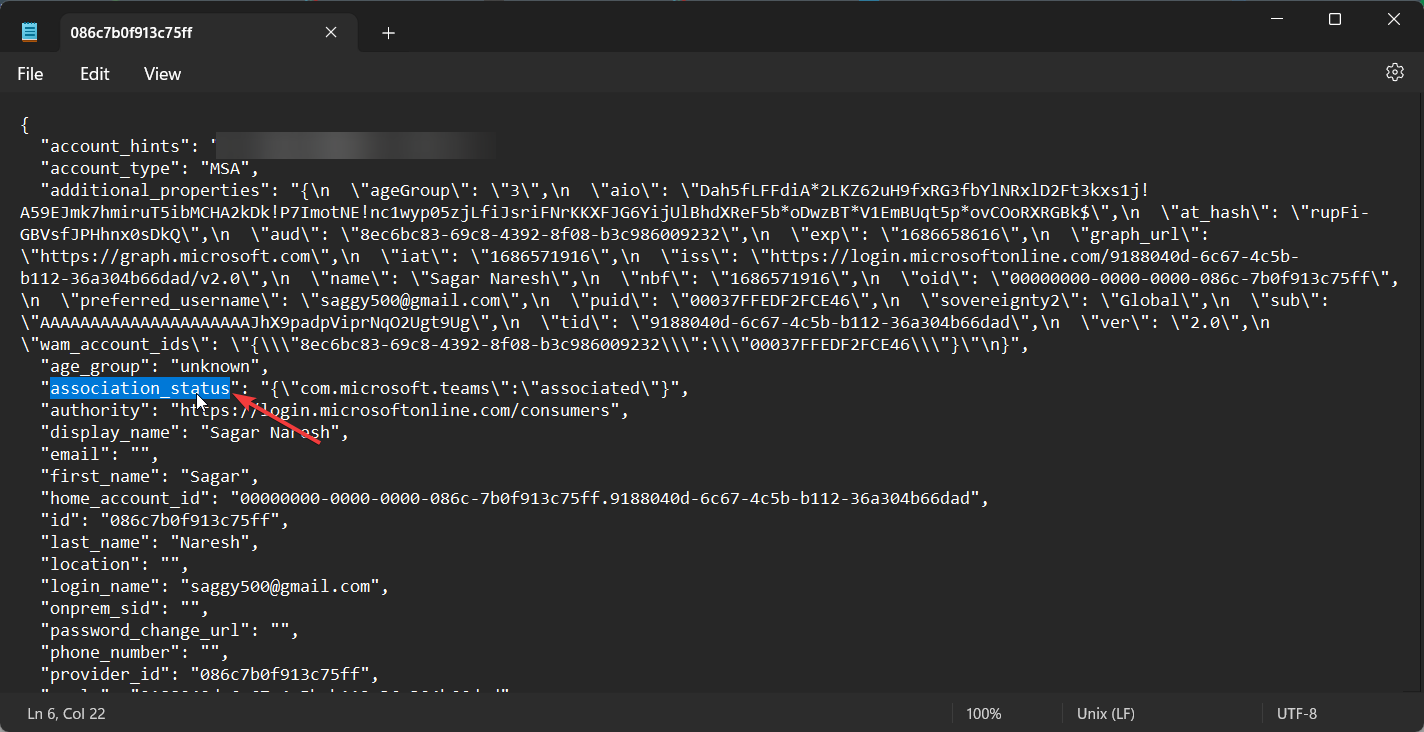Click the UTF-8 encoding indicator
The height and width of the screenshot is (732, 1424).
click(x=1297, y=714)
